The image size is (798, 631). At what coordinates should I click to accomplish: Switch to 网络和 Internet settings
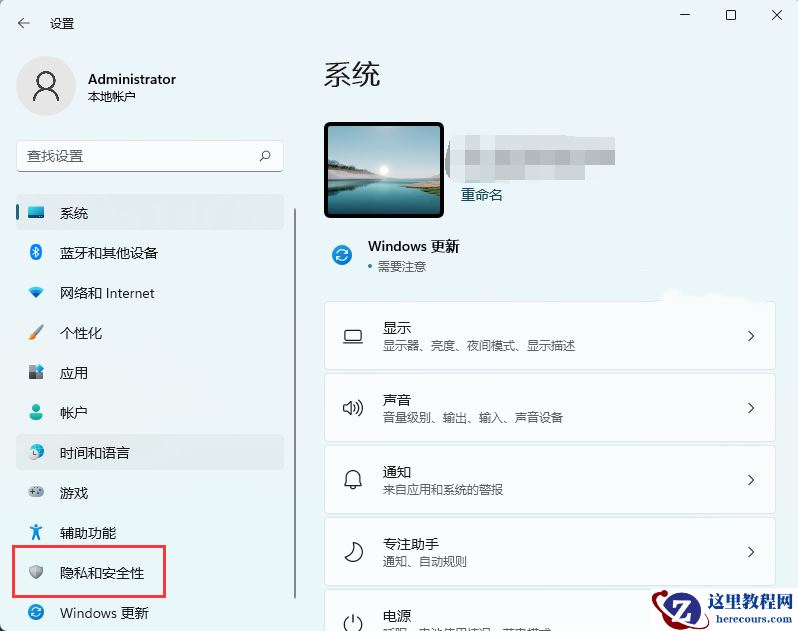click(150, 293)
